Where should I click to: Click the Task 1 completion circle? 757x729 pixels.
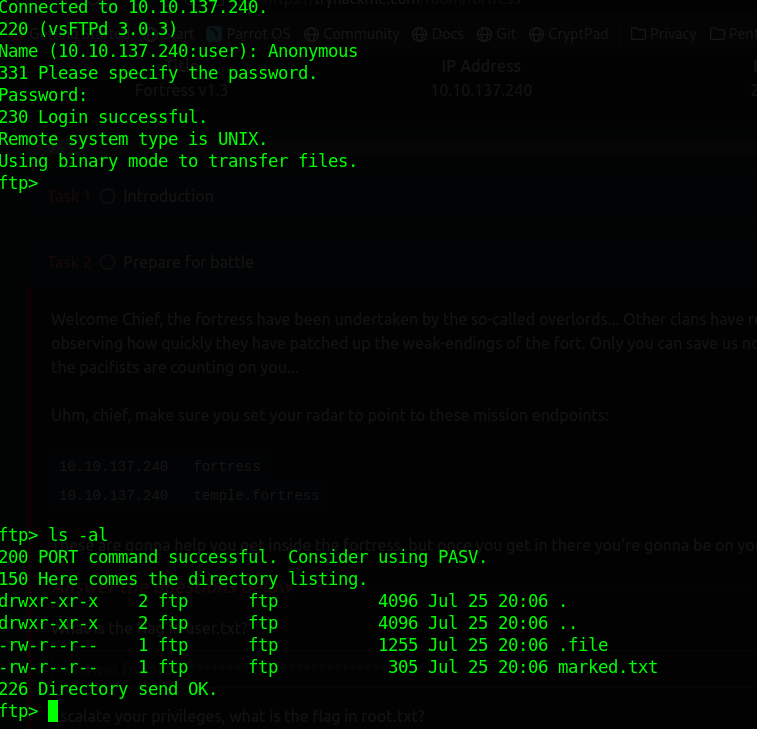107,197
